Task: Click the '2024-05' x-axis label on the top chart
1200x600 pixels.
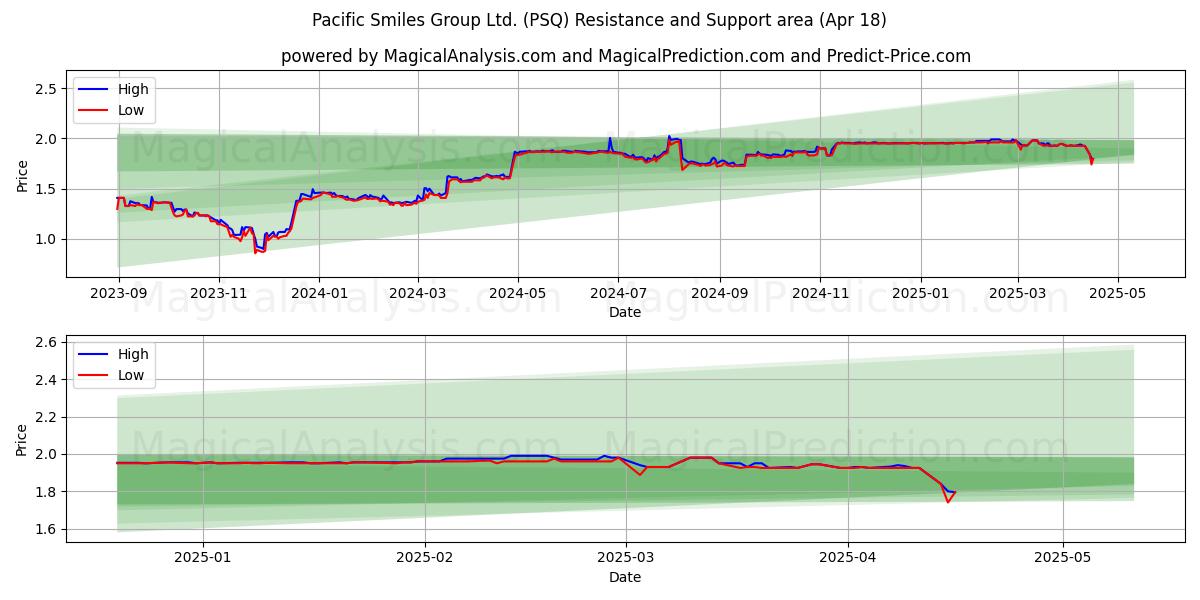Action: coord(517,295)
